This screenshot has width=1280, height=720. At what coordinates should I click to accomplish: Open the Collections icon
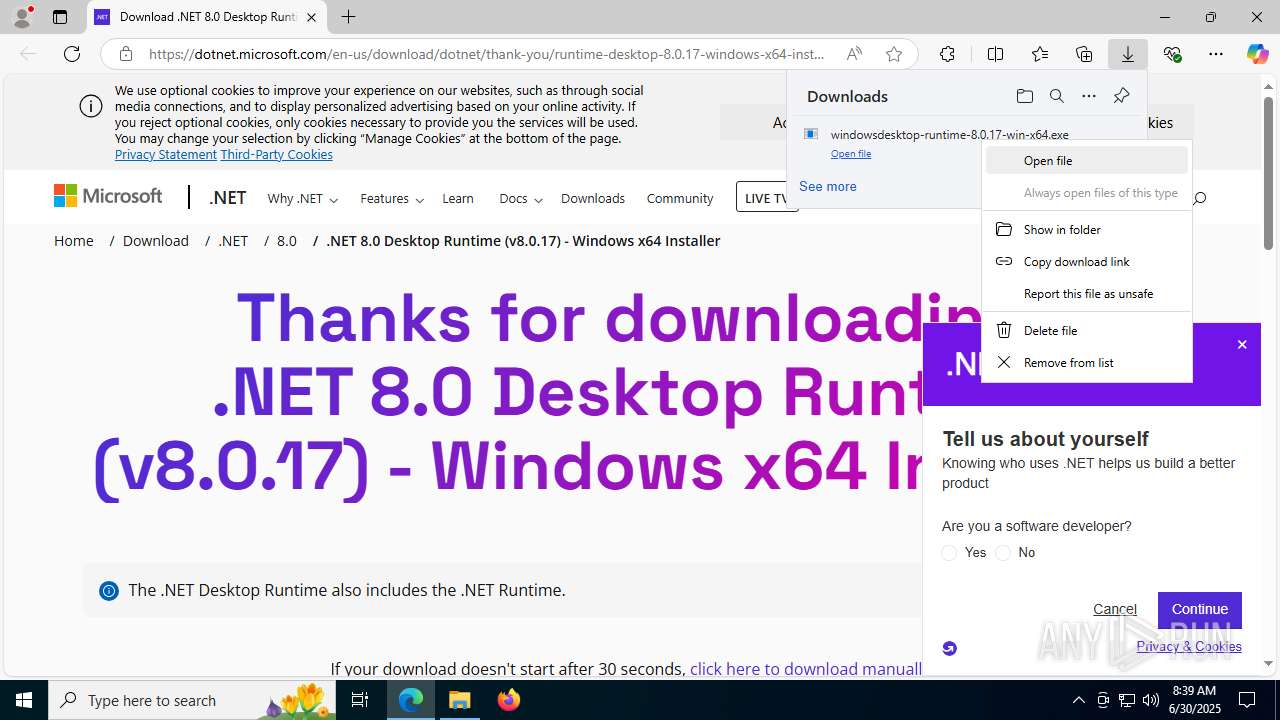point(1084,54)
